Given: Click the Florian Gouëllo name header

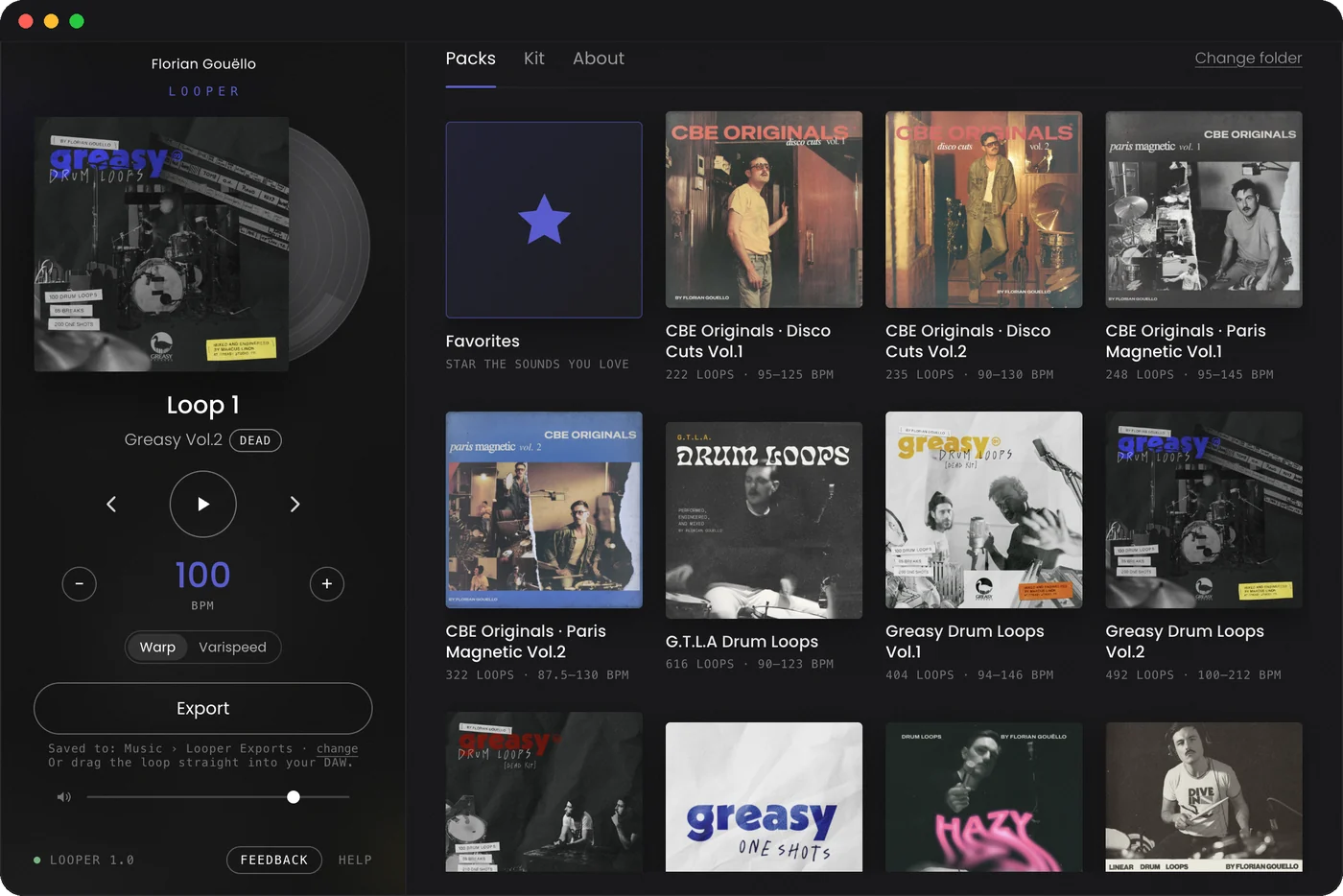Looking at the screenshot, I should 203,64.
